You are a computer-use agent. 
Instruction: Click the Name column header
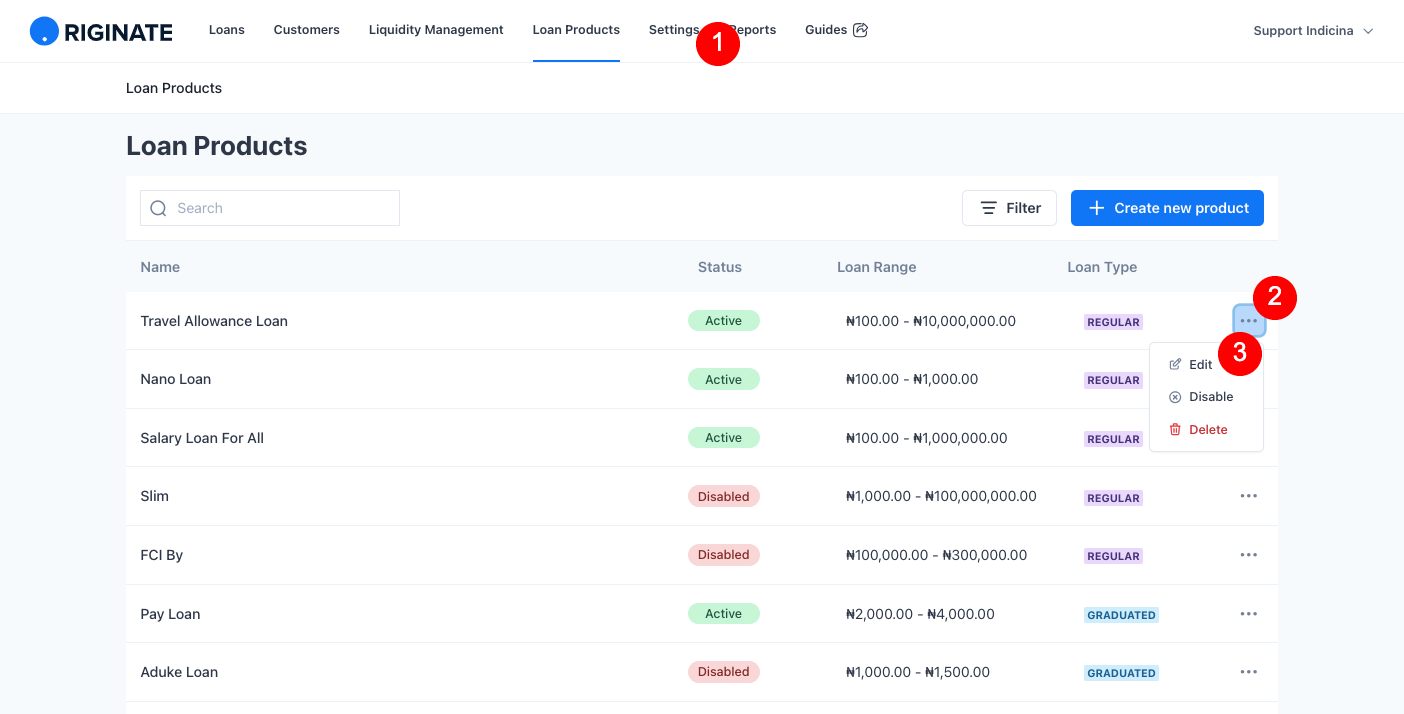[x=160, y=267]
